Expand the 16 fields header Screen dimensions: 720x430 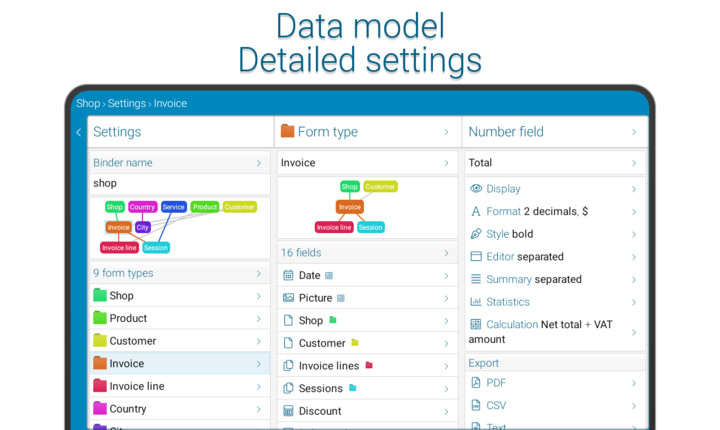pos(446,253)
